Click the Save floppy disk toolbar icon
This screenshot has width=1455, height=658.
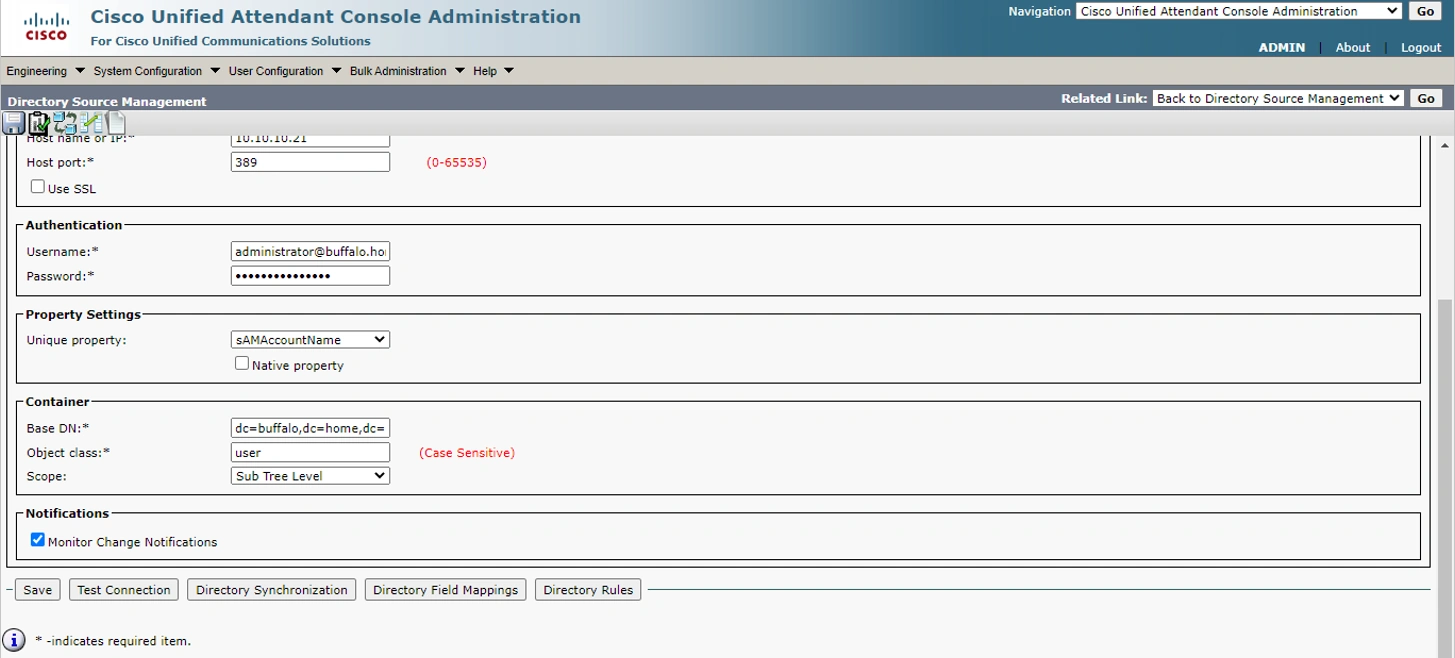click(x=13, y=123)
